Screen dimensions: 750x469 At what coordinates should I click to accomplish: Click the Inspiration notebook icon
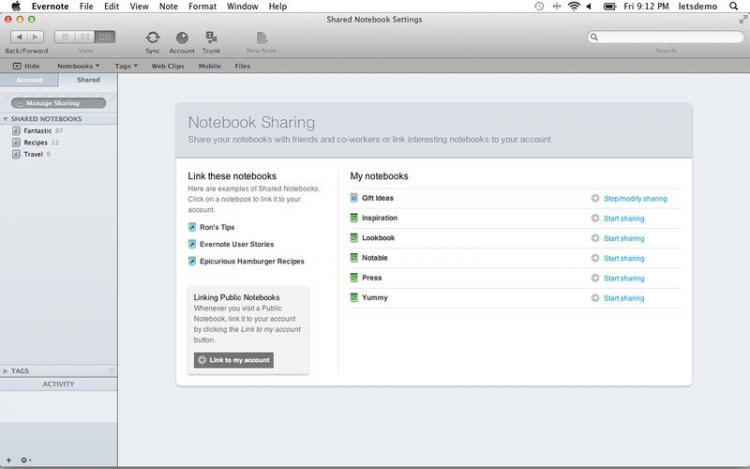(x=354, y=218)
